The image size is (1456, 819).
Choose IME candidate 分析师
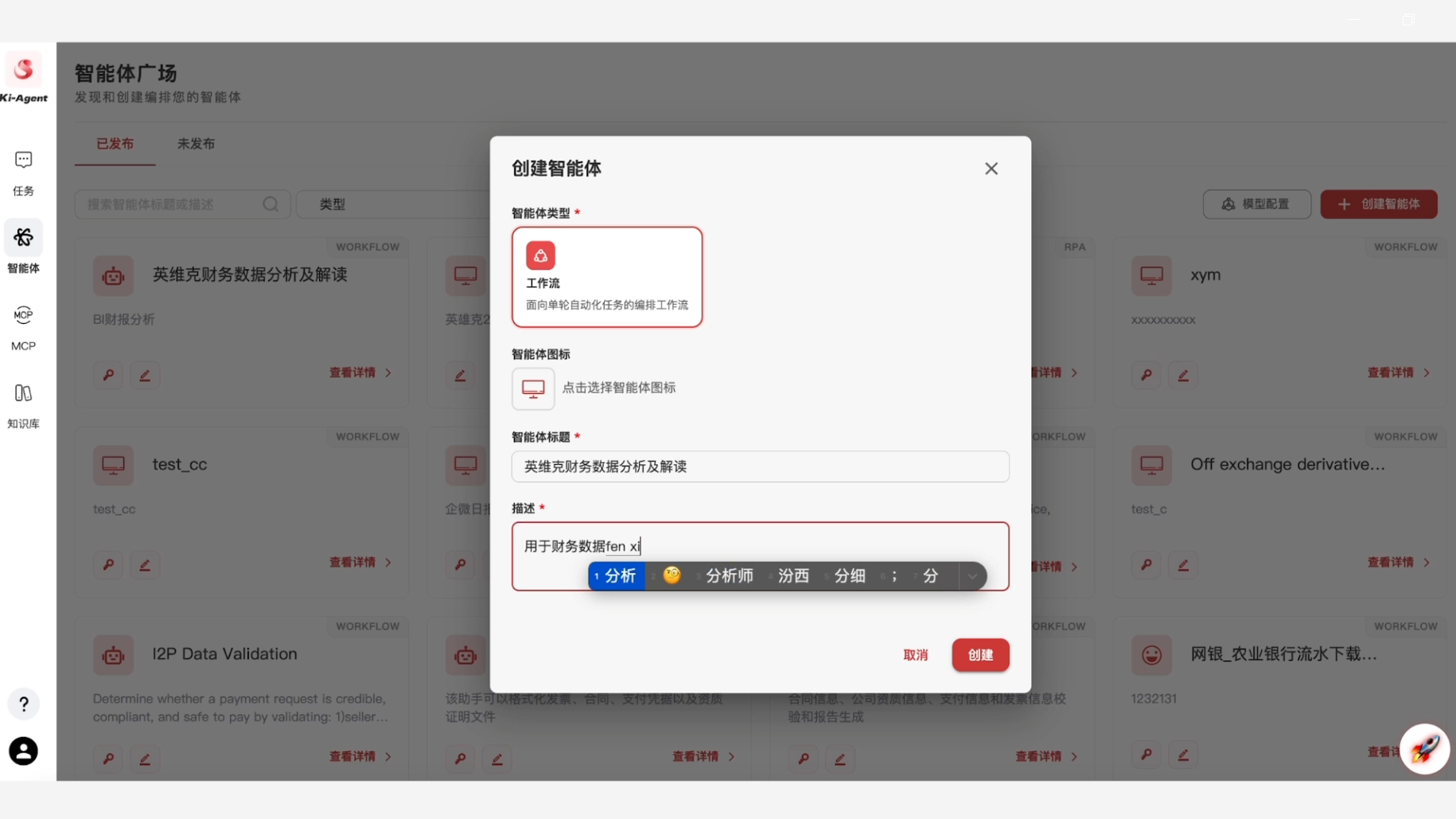tap(724, 575)
